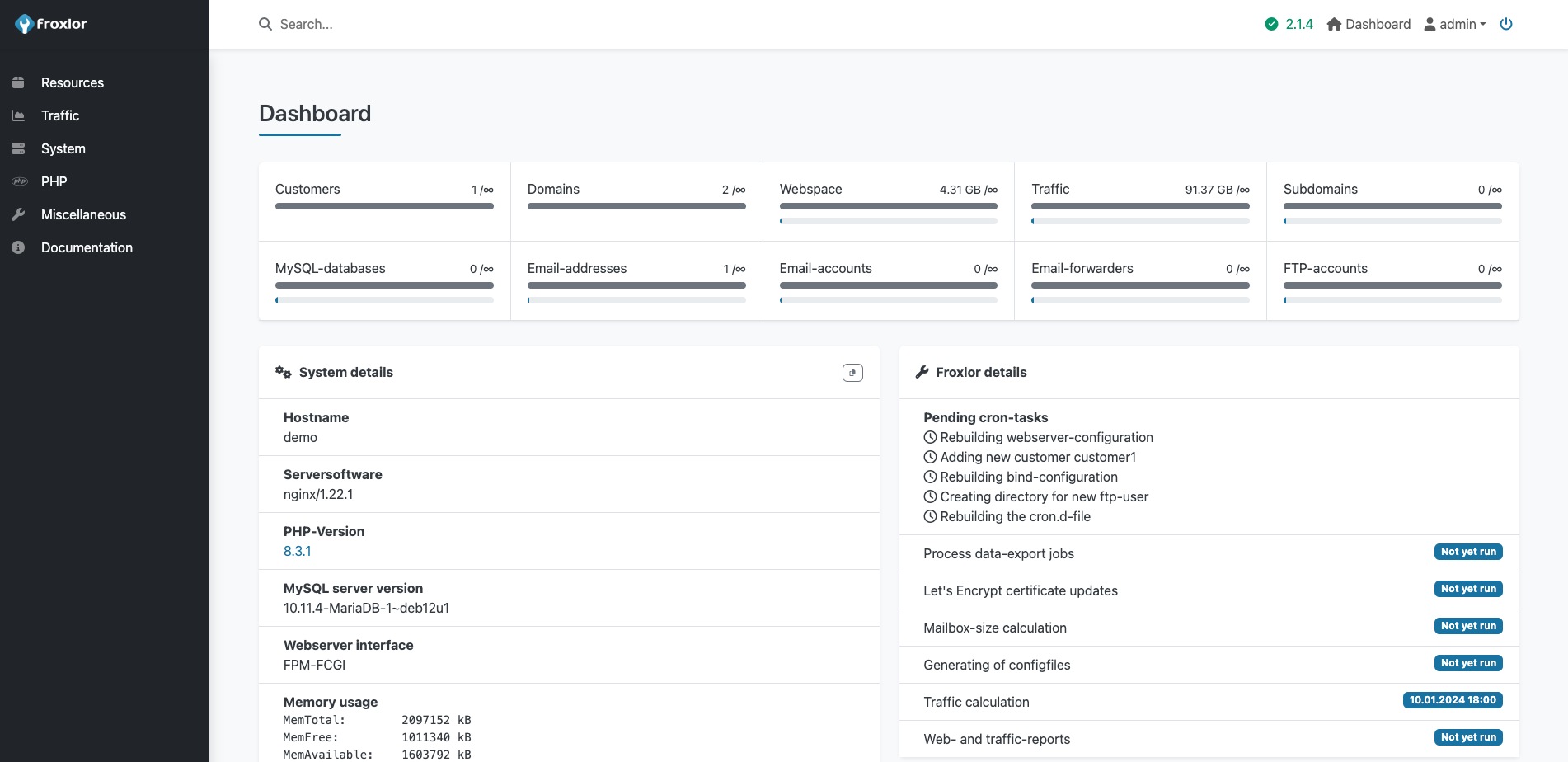Click the search magnifier icon

click(265, 24)
